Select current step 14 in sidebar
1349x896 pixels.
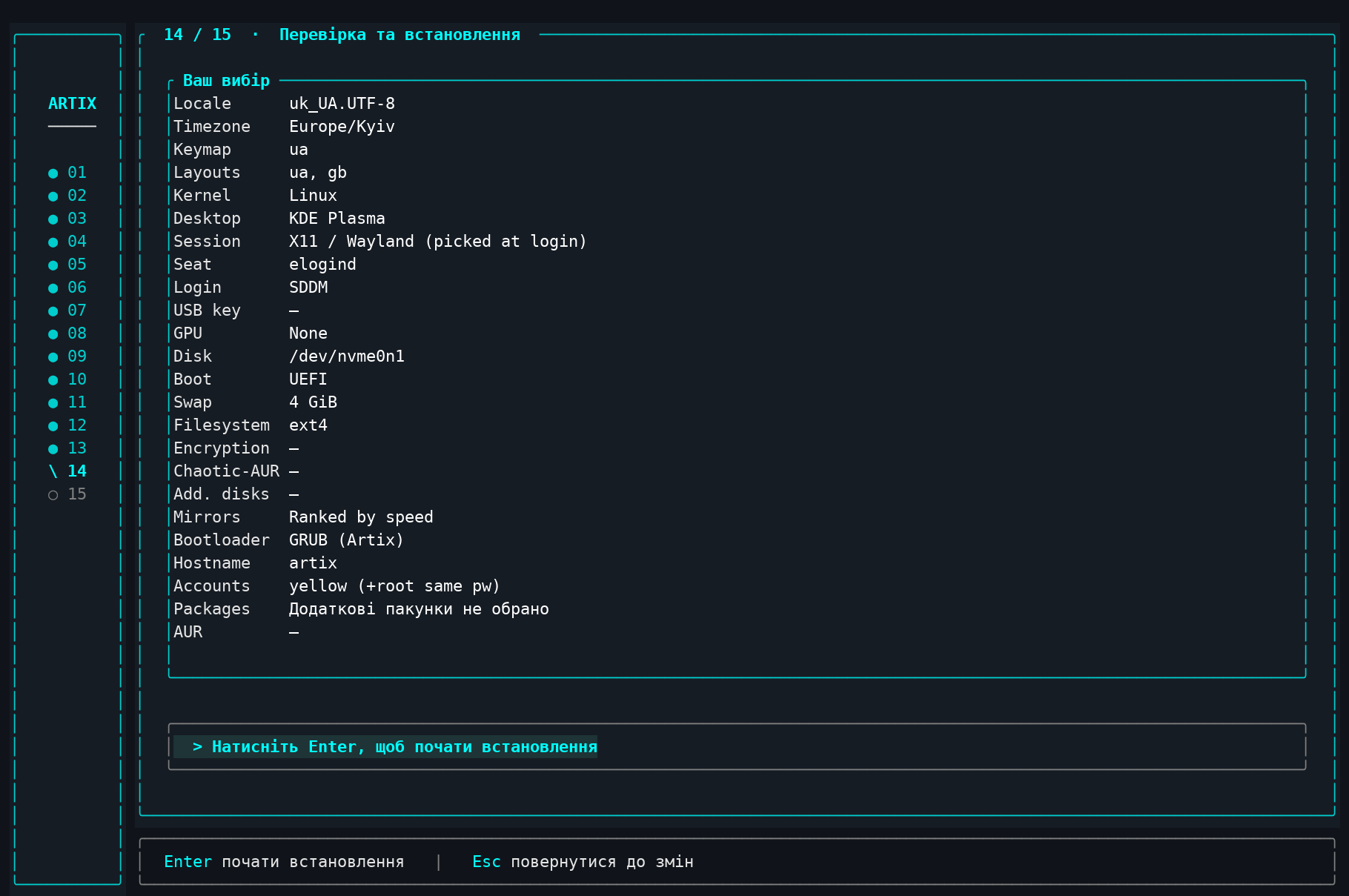pyautogui.click(x=67, y=471)
